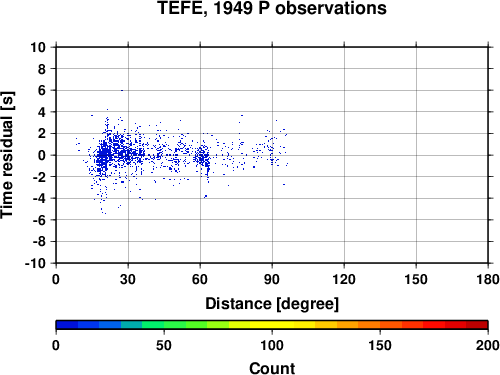Click the colorbar tick label 50
The width and height of the screenshot is (500, 375).
point(164,345)
